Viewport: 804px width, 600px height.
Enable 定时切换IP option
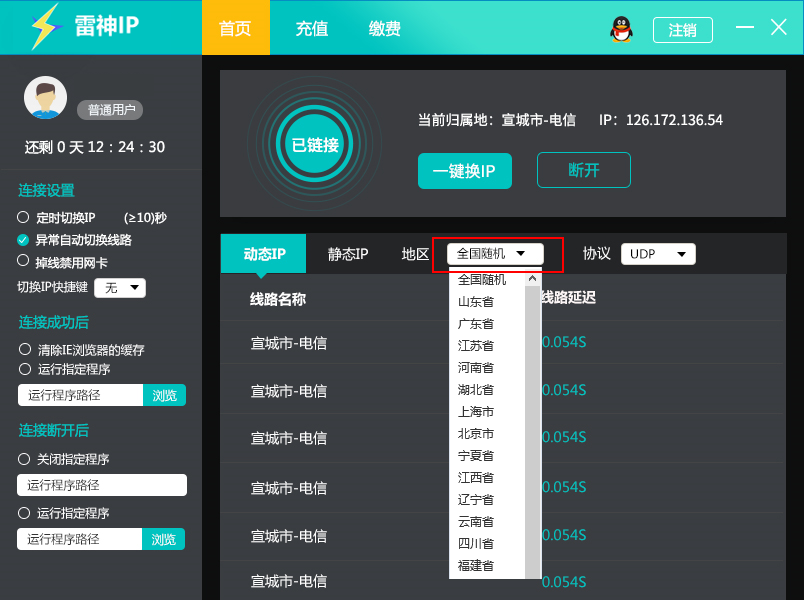click(23, 217)
